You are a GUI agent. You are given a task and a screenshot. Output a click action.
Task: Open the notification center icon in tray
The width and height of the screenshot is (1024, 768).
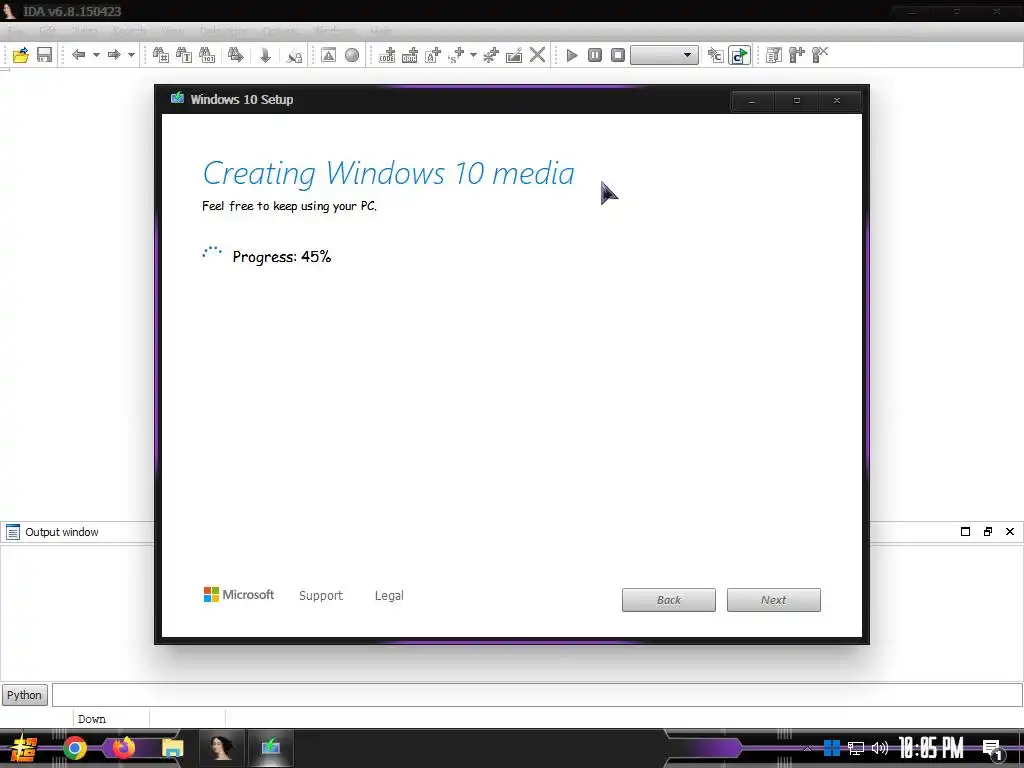click(993, 749)
